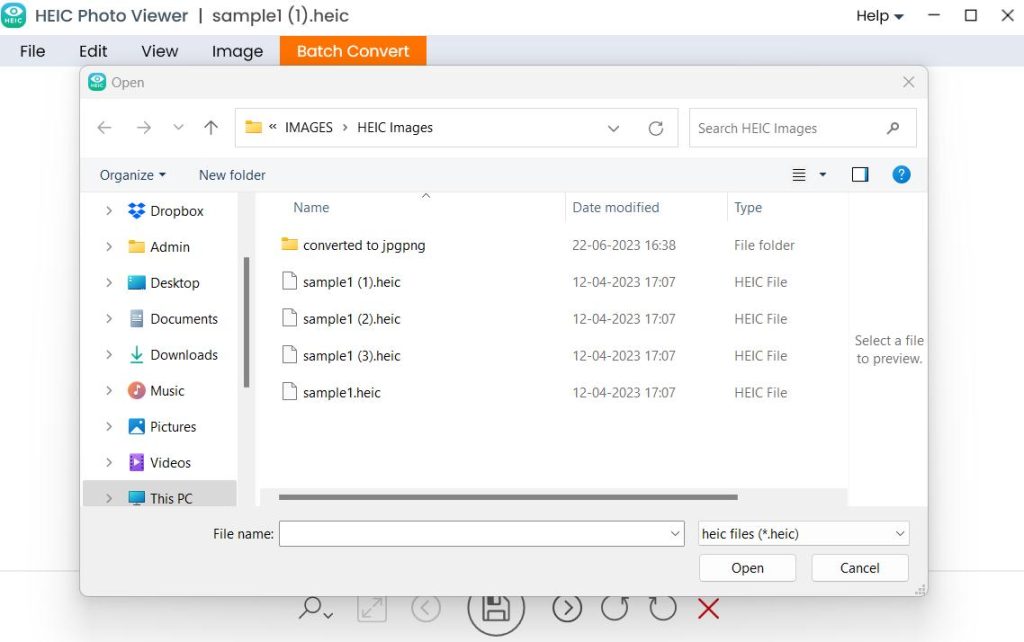The width and height of the screenshot is (1024, 642).
Task: Select the converted to jpgpng folder
Action: tap(353, 245)
